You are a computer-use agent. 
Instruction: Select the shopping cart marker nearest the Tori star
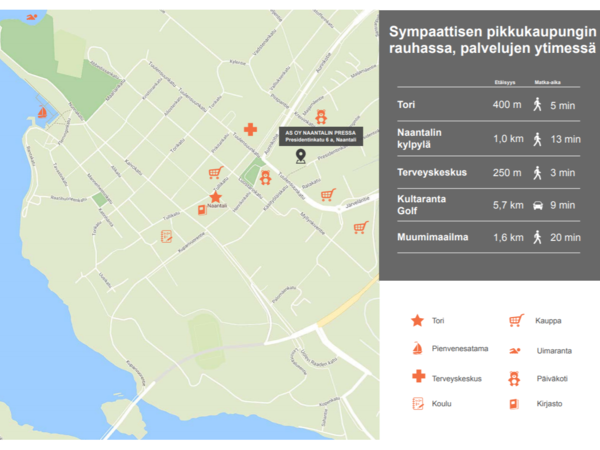point(214,172)
